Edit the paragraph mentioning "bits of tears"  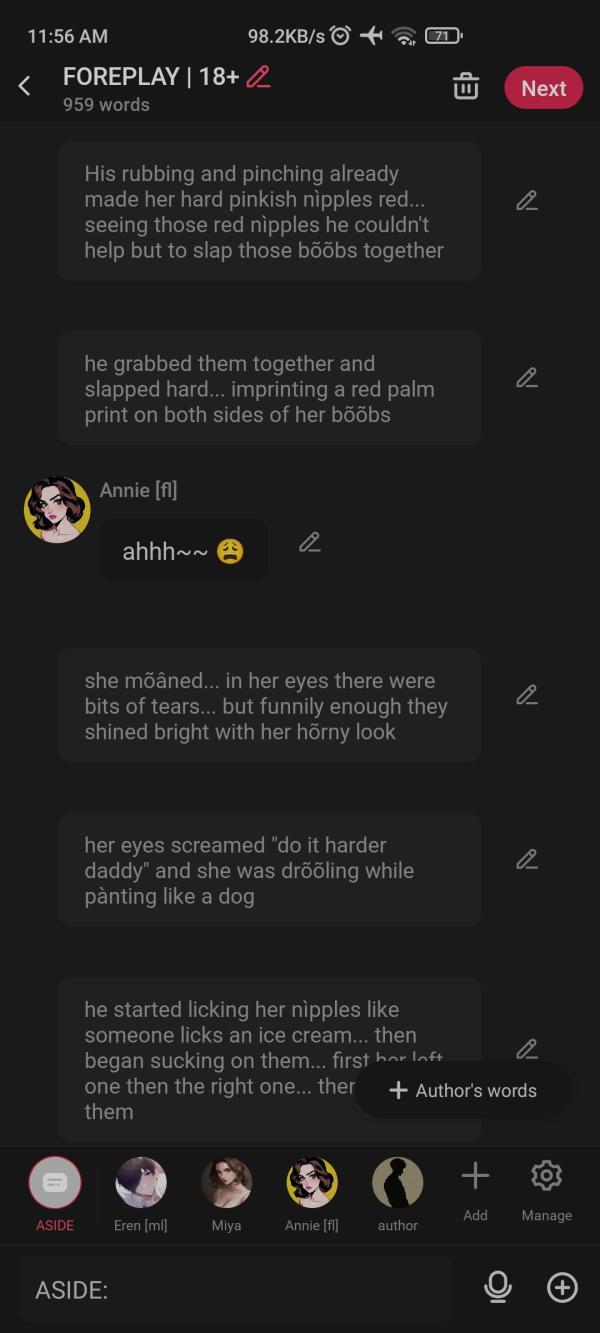[x=527, y=694]
